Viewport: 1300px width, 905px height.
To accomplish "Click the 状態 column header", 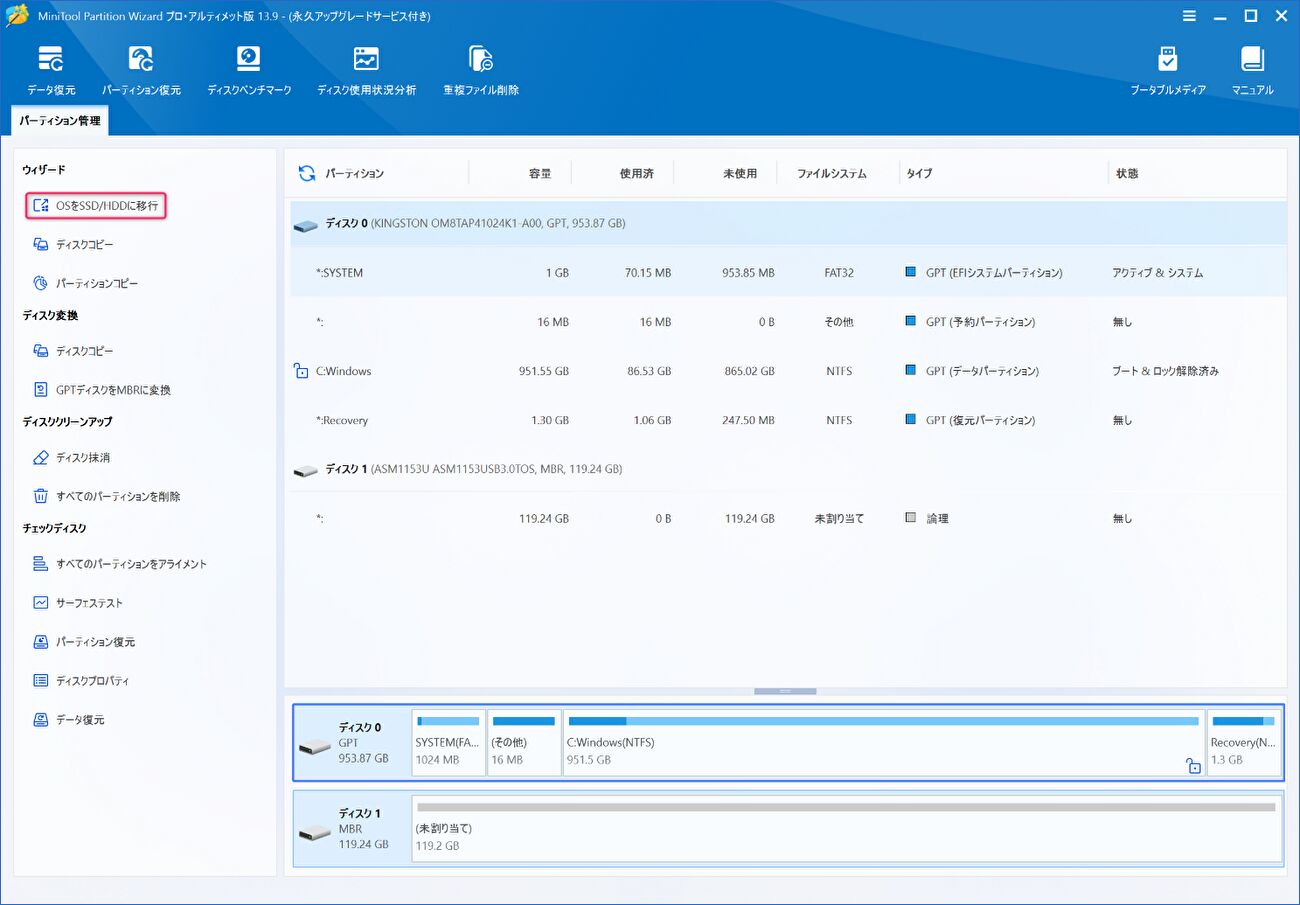I will click(x=1127, y=174).
